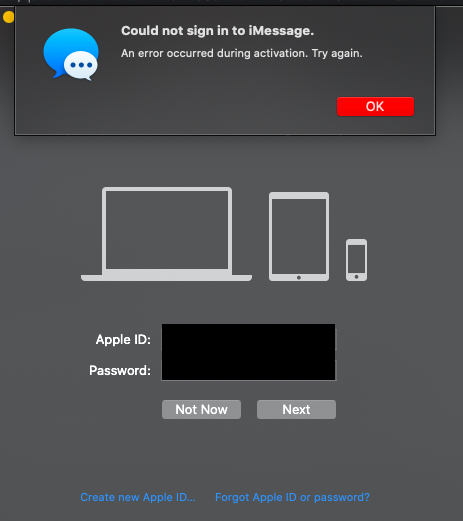Click the Next button to sign in
Image resolution: width=463 pixels, height=521 pixels.
tap(296, 409)
